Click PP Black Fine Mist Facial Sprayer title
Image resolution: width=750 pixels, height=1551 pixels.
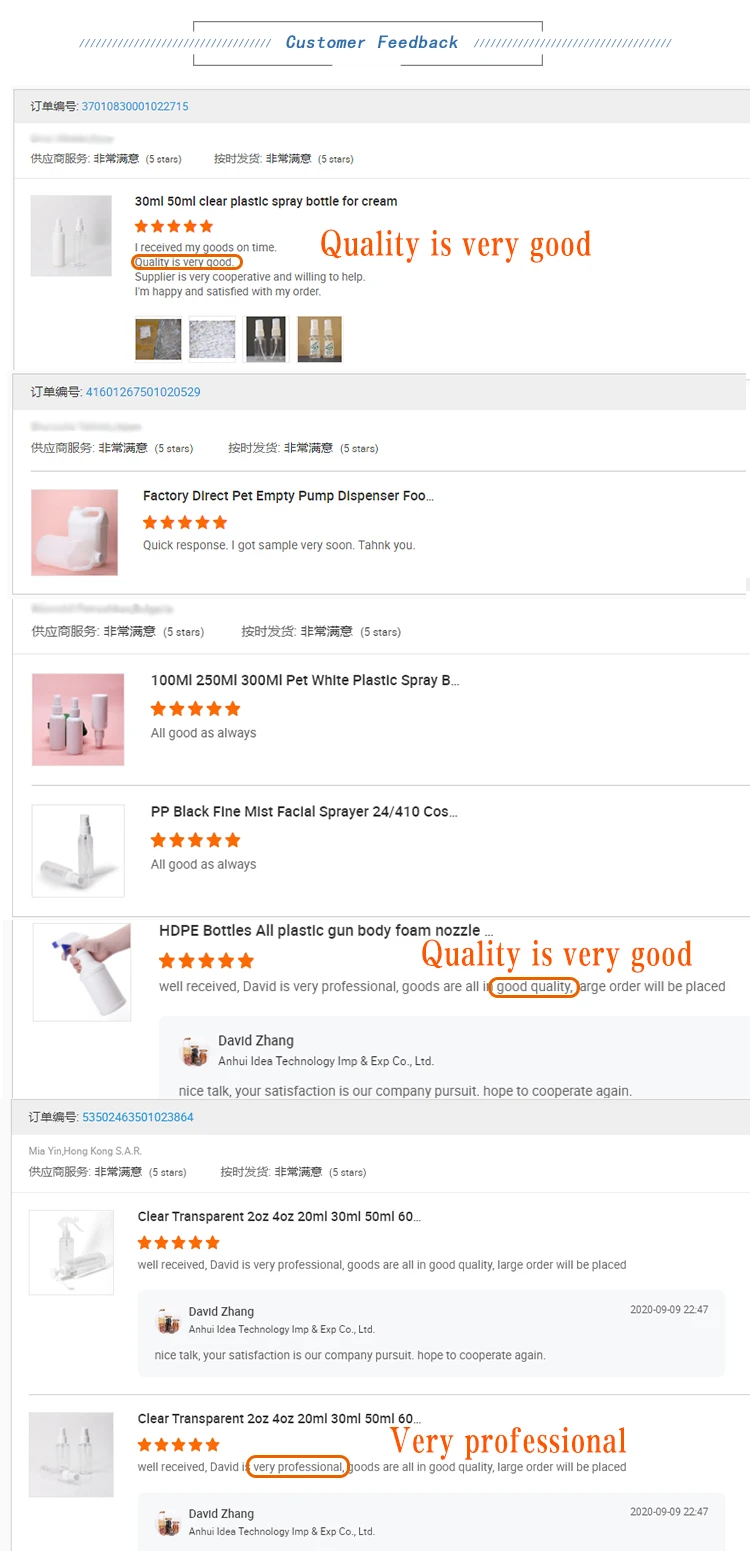click(304, 812)
